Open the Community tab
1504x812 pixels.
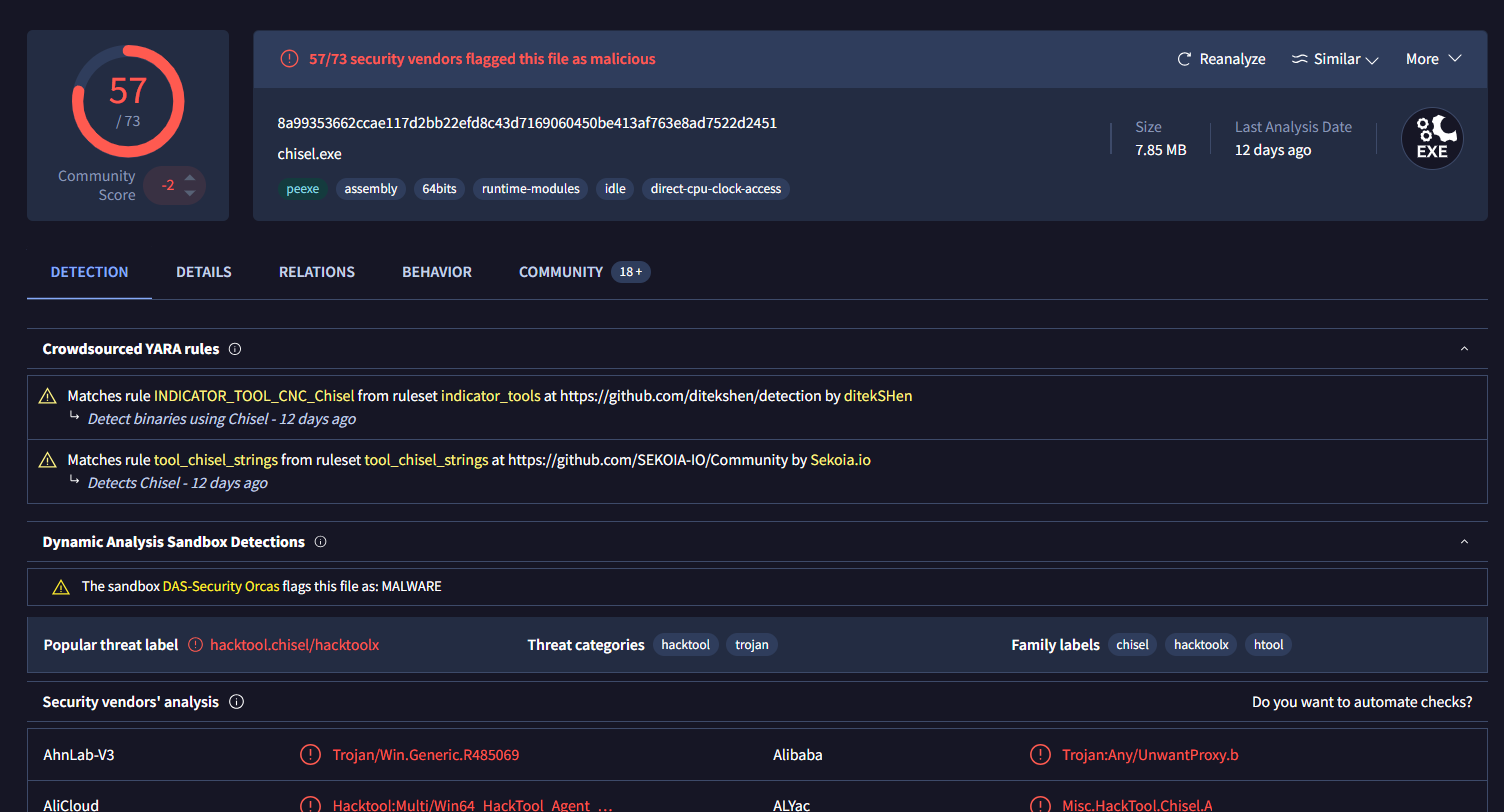point(561,272)
